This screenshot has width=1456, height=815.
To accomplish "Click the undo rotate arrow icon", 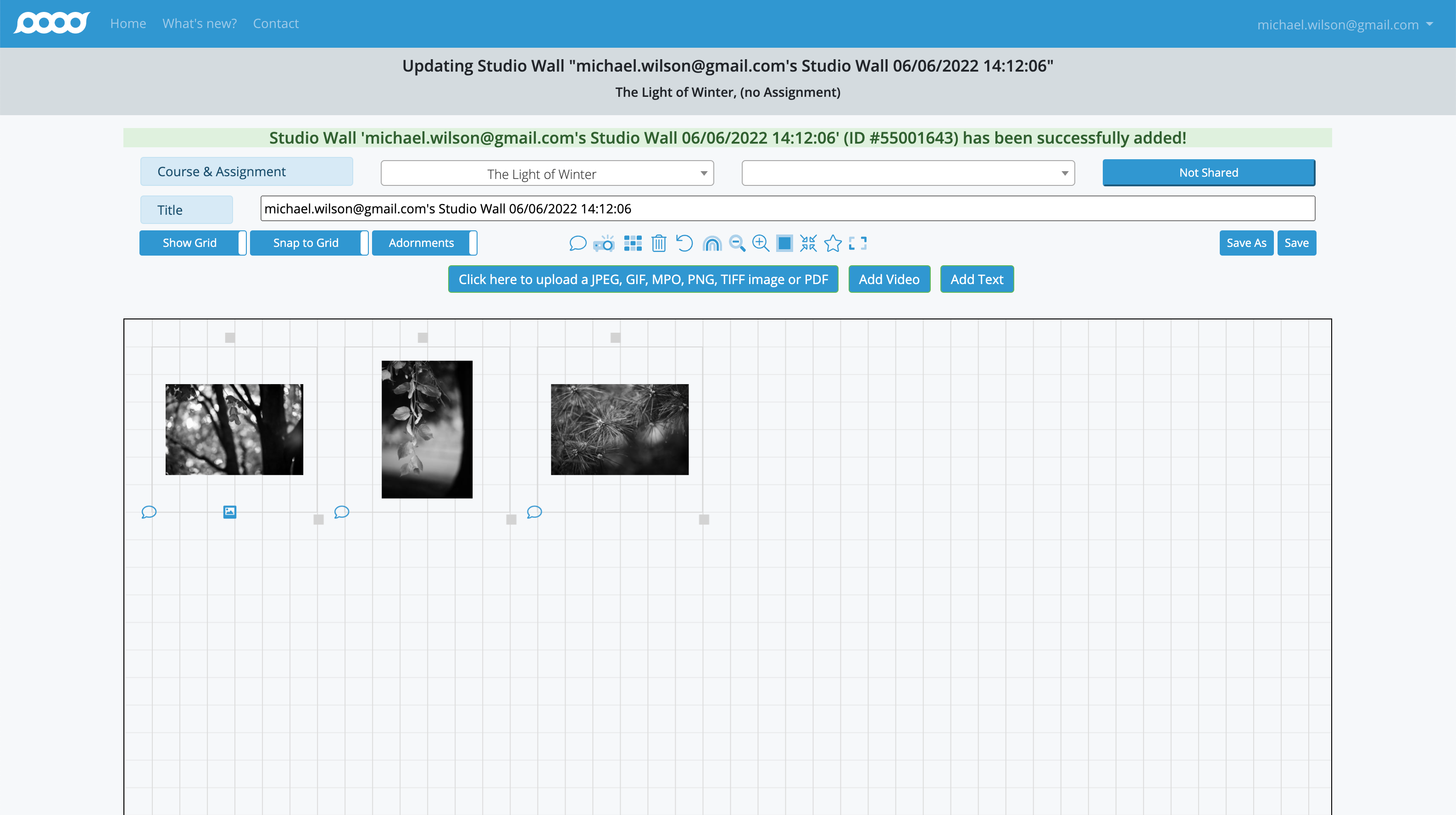I will [x=684, y=243].
